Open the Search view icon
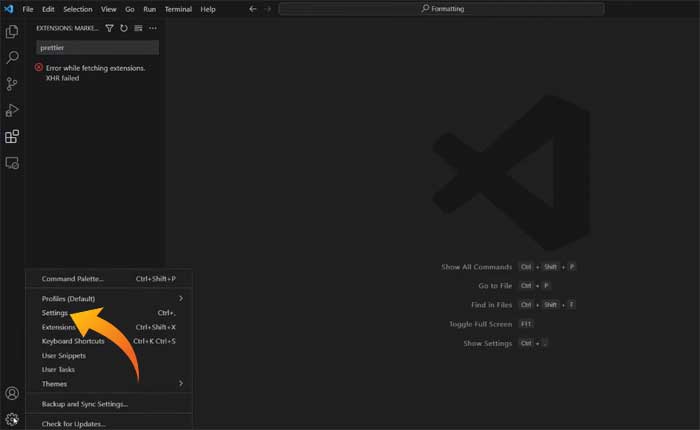Image resolution: width=700 pixels, height=430 pixels. [12, 58]
